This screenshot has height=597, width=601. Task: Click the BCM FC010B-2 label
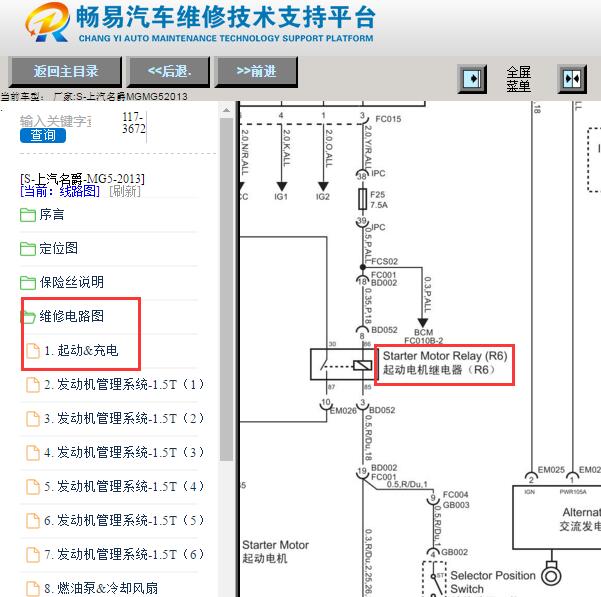424,336
